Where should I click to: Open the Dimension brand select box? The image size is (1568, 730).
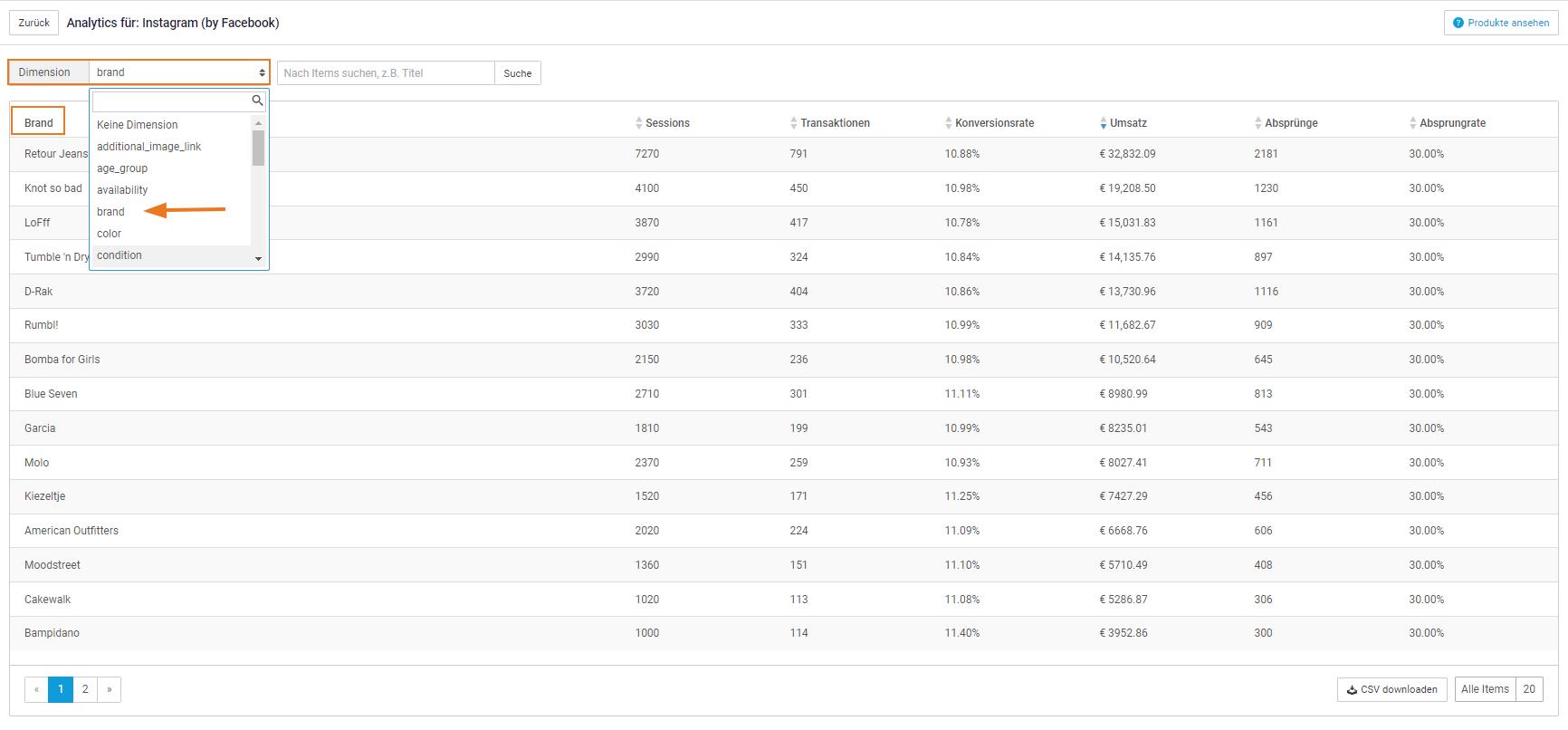(x=179, y=72)
